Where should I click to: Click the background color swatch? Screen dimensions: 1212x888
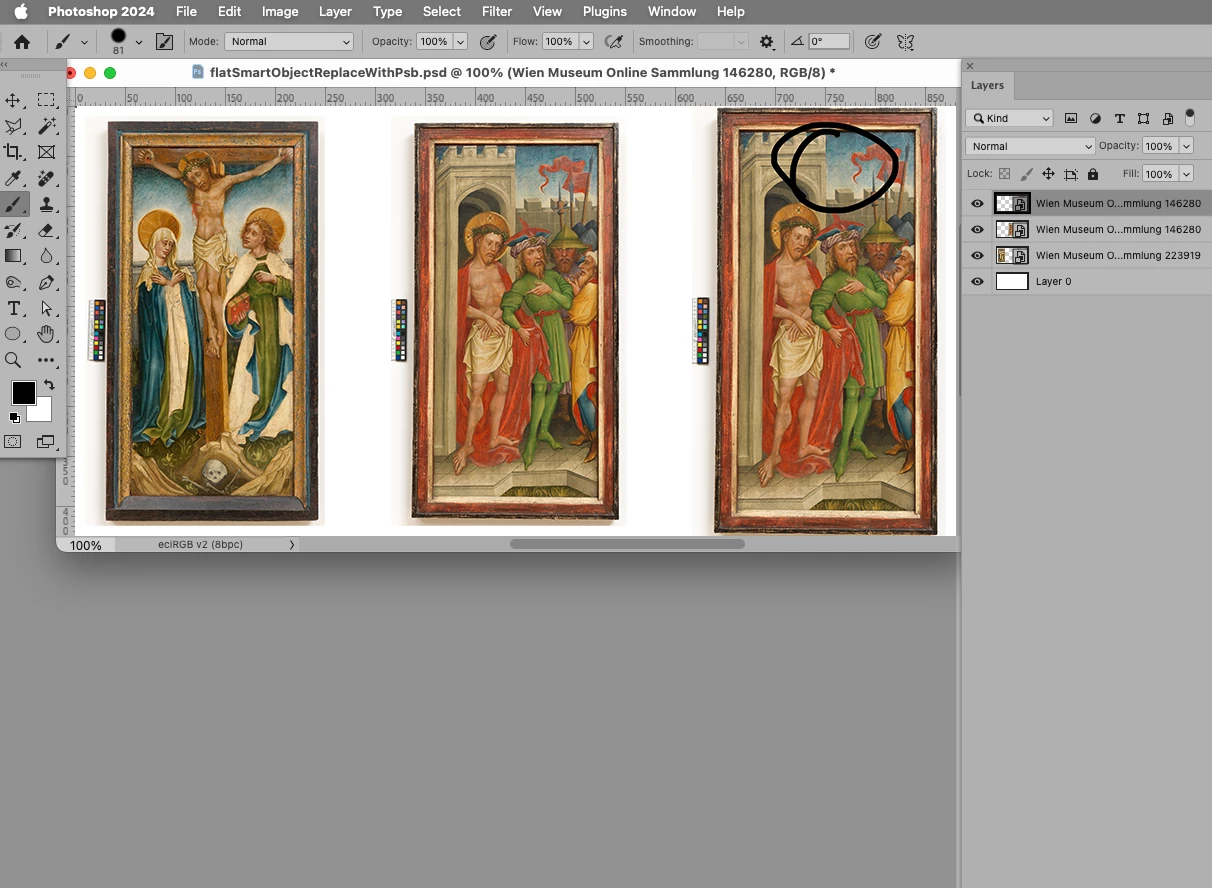click(x=42, y=411)
